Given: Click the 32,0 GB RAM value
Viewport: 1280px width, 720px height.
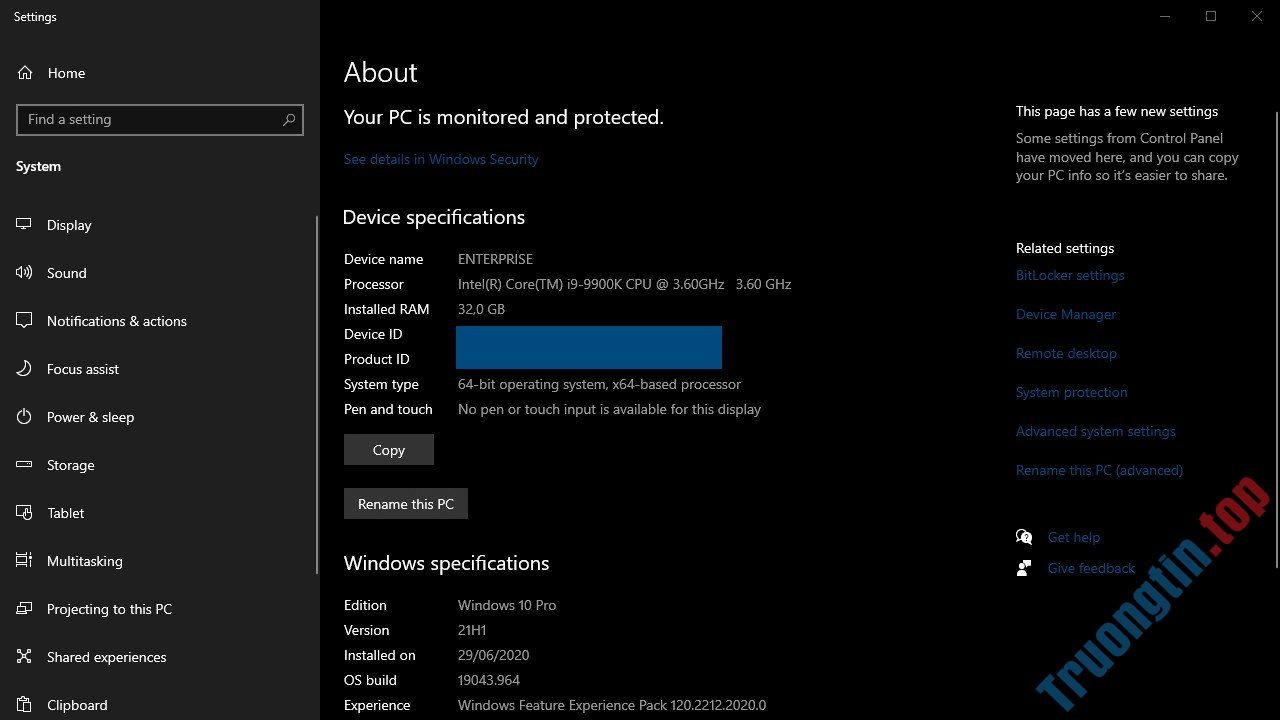Looking at the screenshot, I should (481, 309).
